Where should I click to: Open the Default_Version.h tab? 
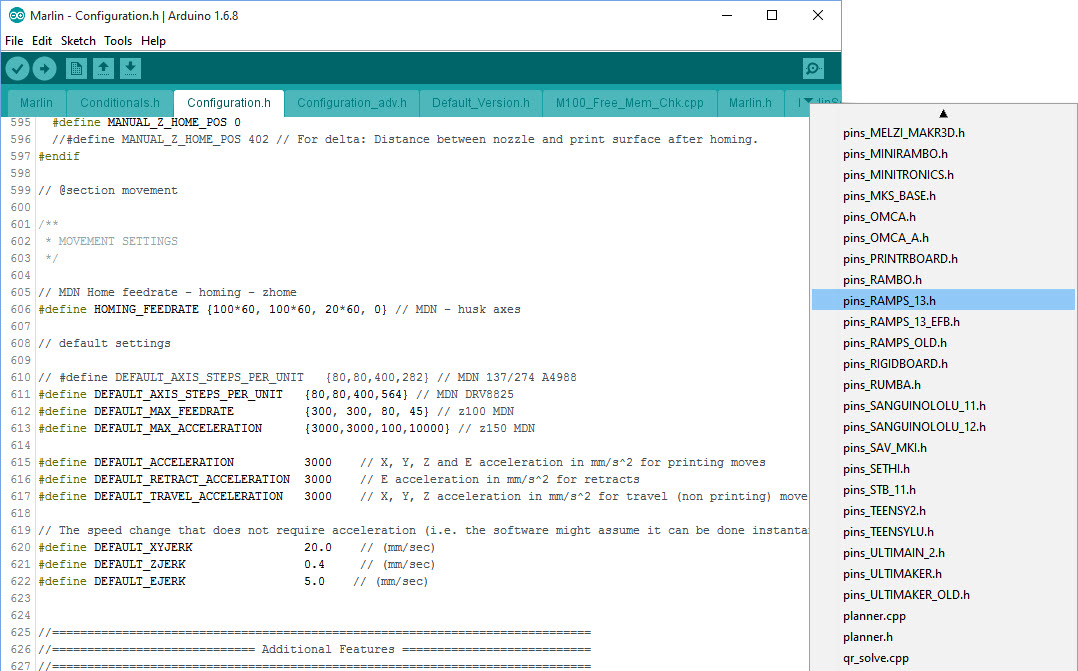pos(481,103)
